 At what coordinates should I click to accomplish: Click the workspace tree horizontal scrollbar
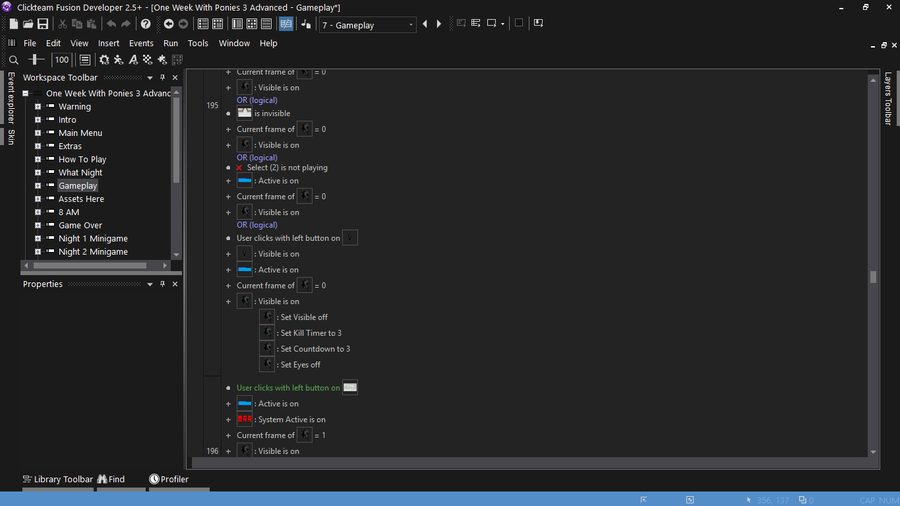[x=90, y=266]
